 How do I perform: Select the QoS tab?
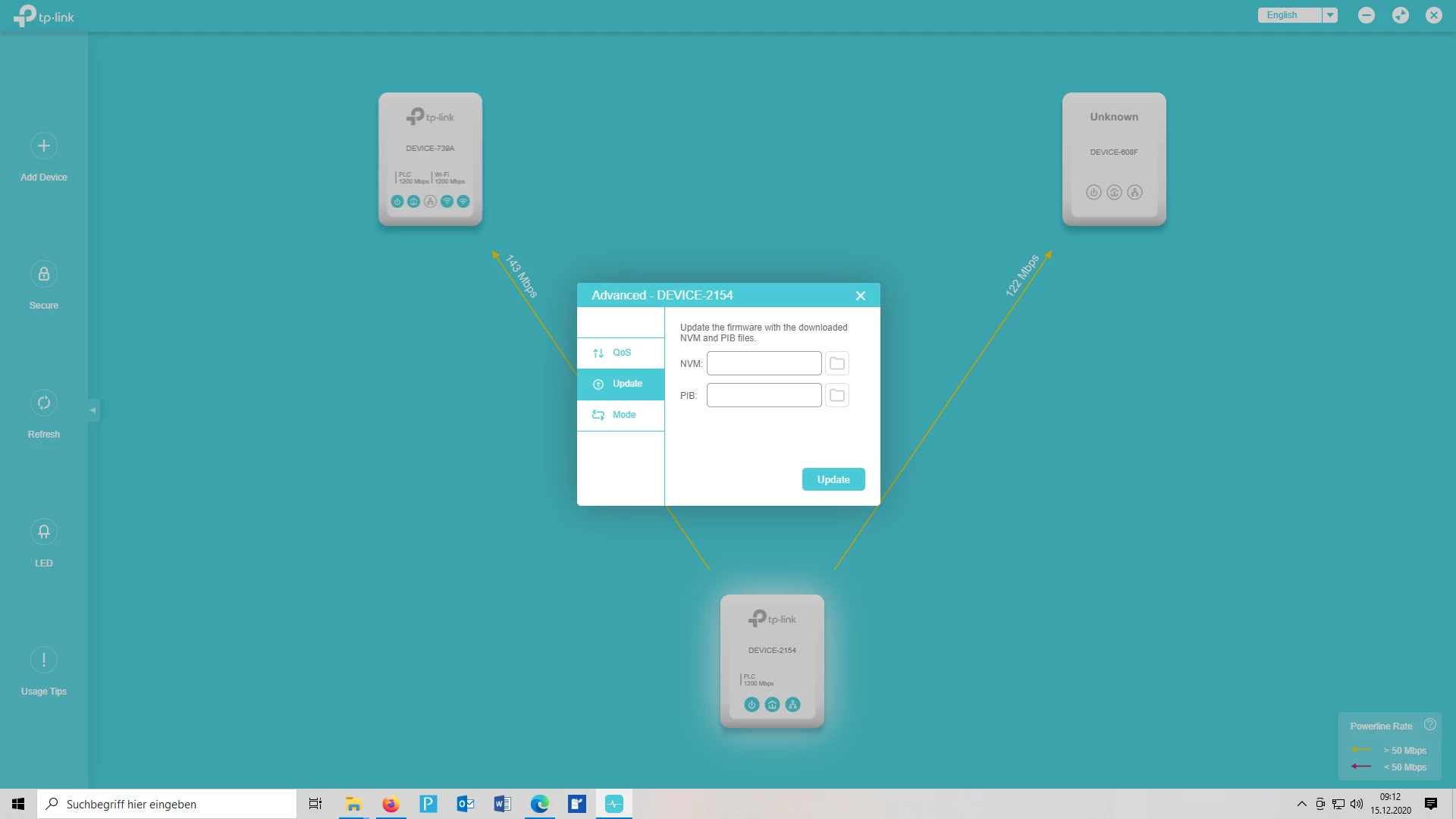tap(621, 353)
